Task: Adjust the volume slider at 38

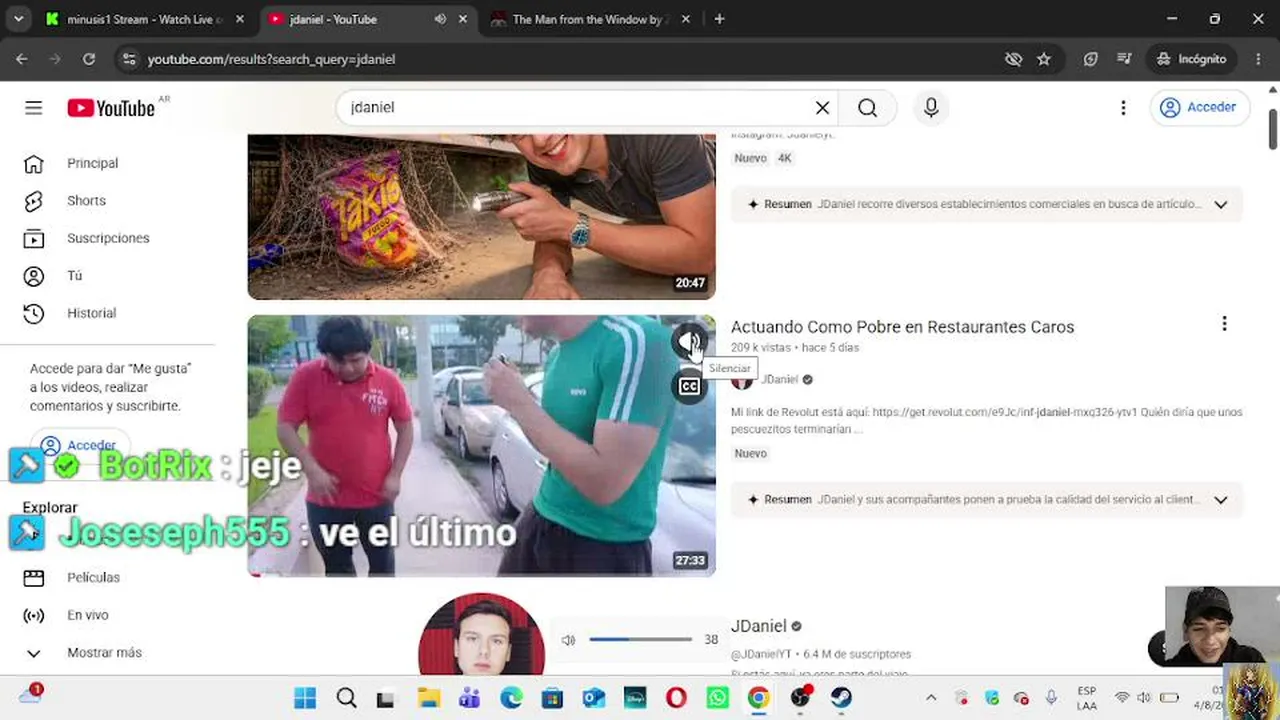Action: tap(640, 639)
